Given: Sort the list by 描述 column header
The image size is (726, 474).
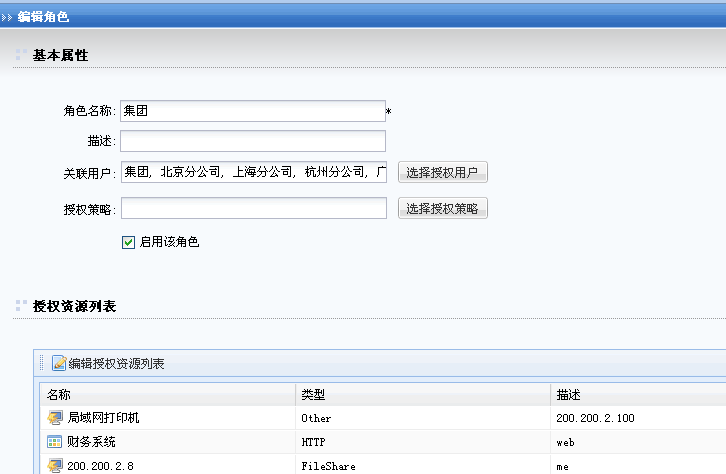Looking at the screenshot, I should [x=568, y=394].
